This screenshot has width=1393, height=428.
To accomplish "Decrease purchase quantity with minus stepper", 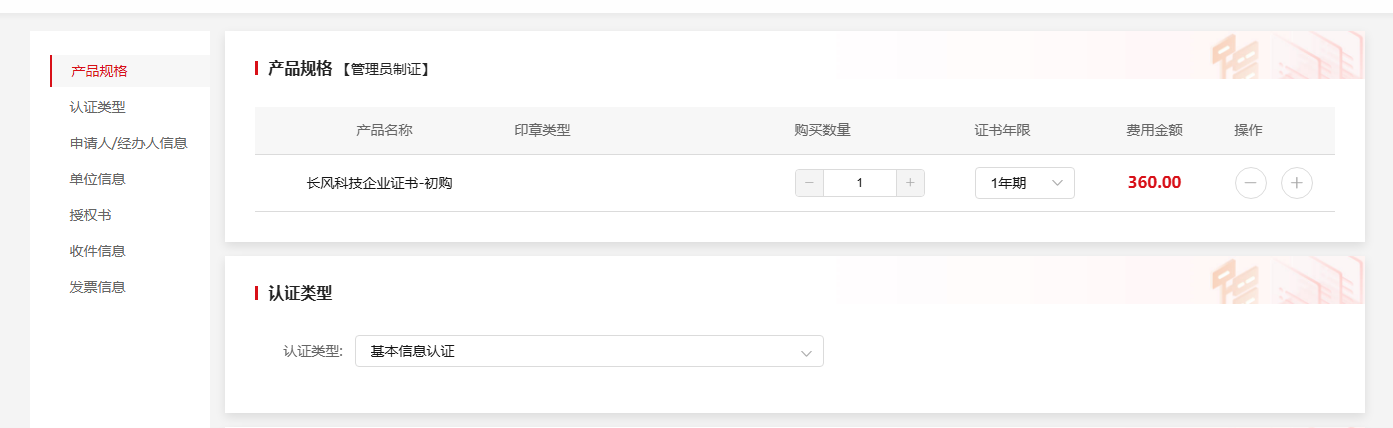I will point(809,183).
